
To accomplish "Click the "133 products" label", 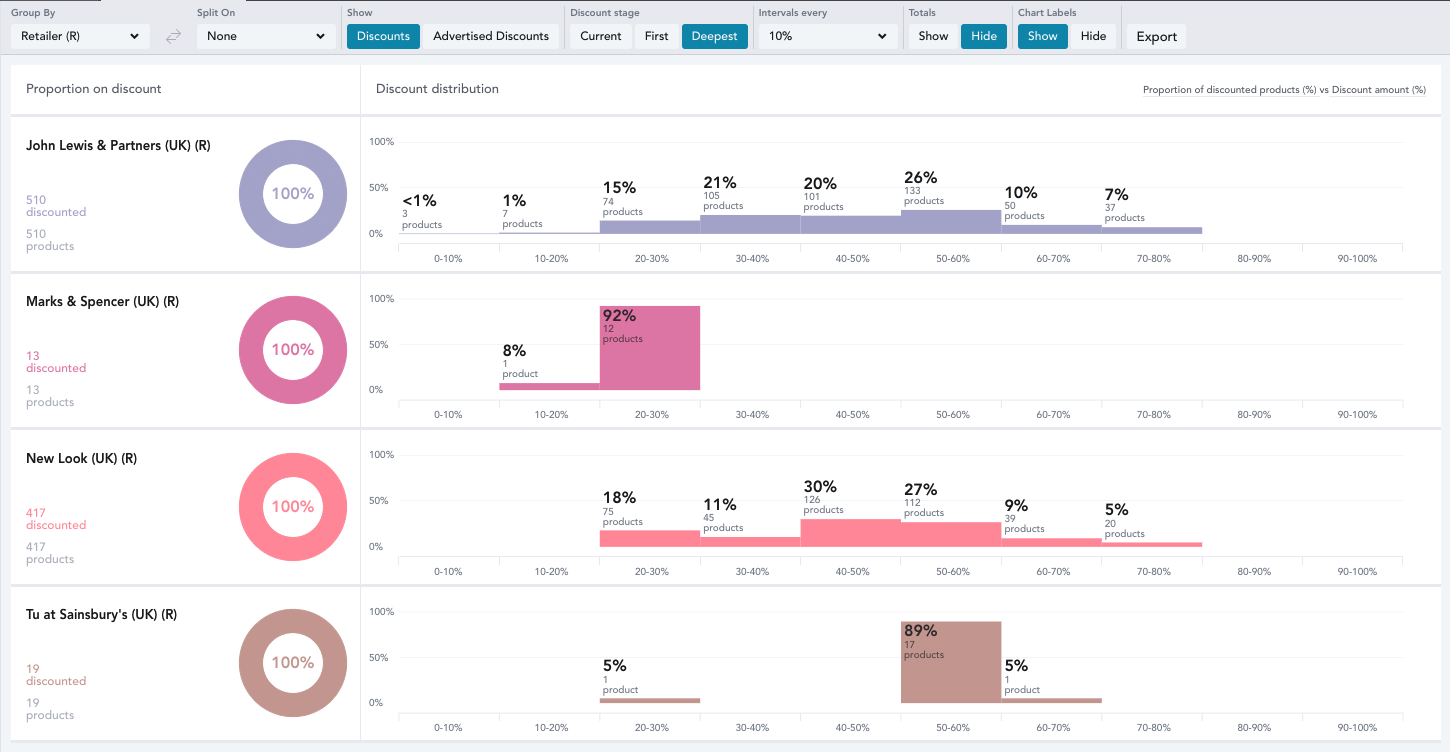I will (923, 196).
